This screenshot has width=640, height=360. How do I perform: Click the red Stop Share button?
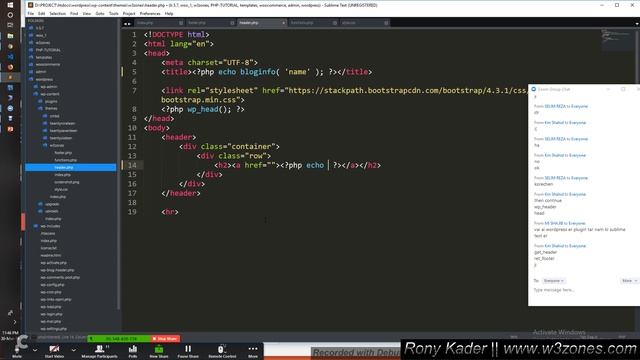pos(165,339)
